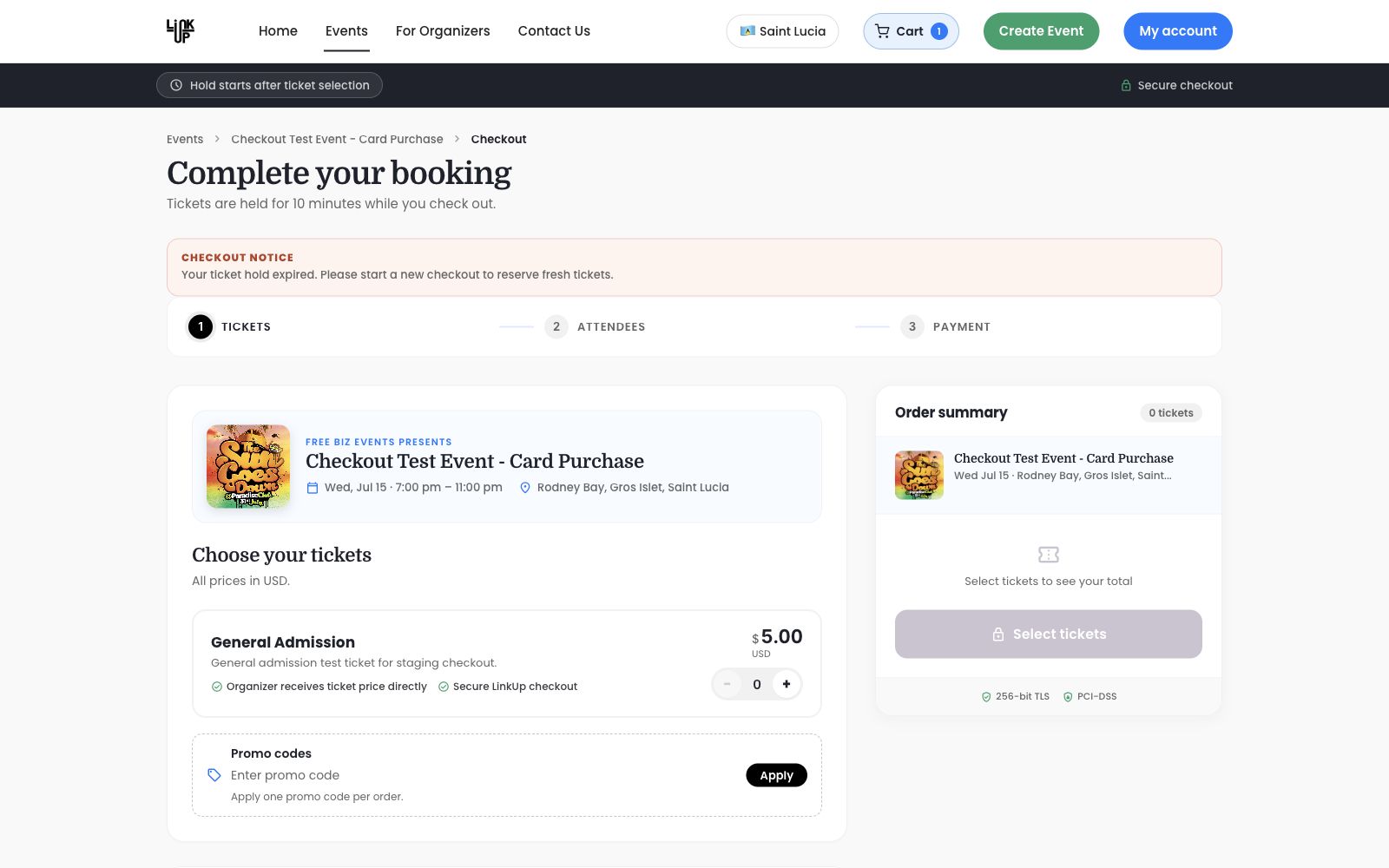The image size is (1389, 868).
Task: Open the Events menu item
Action: [346, 31]
